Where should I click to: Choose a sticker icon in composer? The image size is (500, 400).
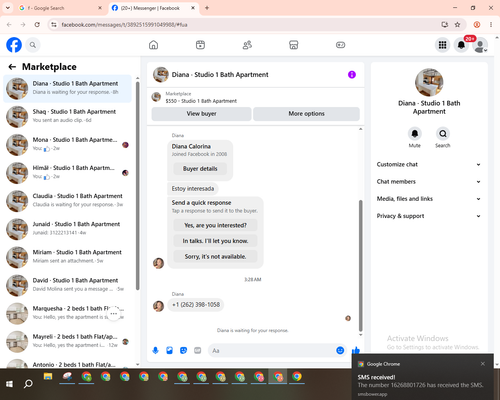click(x=183, y=350)
